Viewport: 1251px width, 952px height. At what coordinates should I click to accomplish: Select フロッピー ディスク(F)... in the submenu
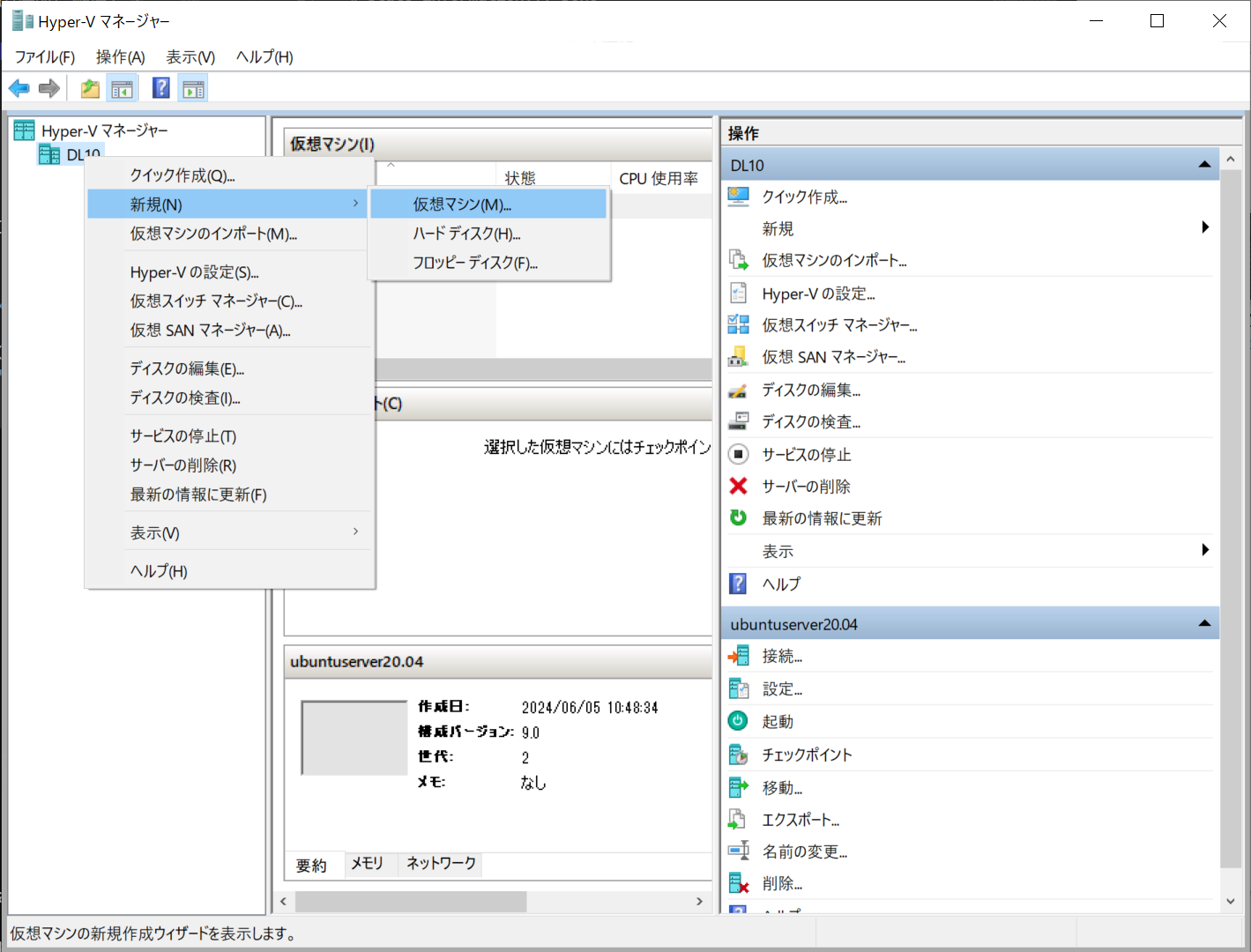tap(488, 263)
